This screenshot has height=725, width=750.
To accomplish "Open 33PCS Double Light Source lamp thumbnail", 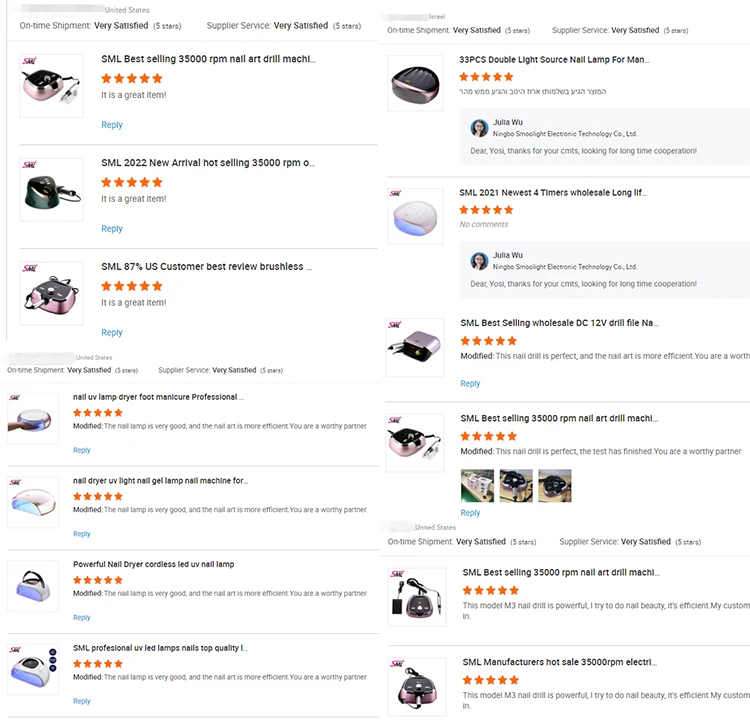I will click(415, 84).
